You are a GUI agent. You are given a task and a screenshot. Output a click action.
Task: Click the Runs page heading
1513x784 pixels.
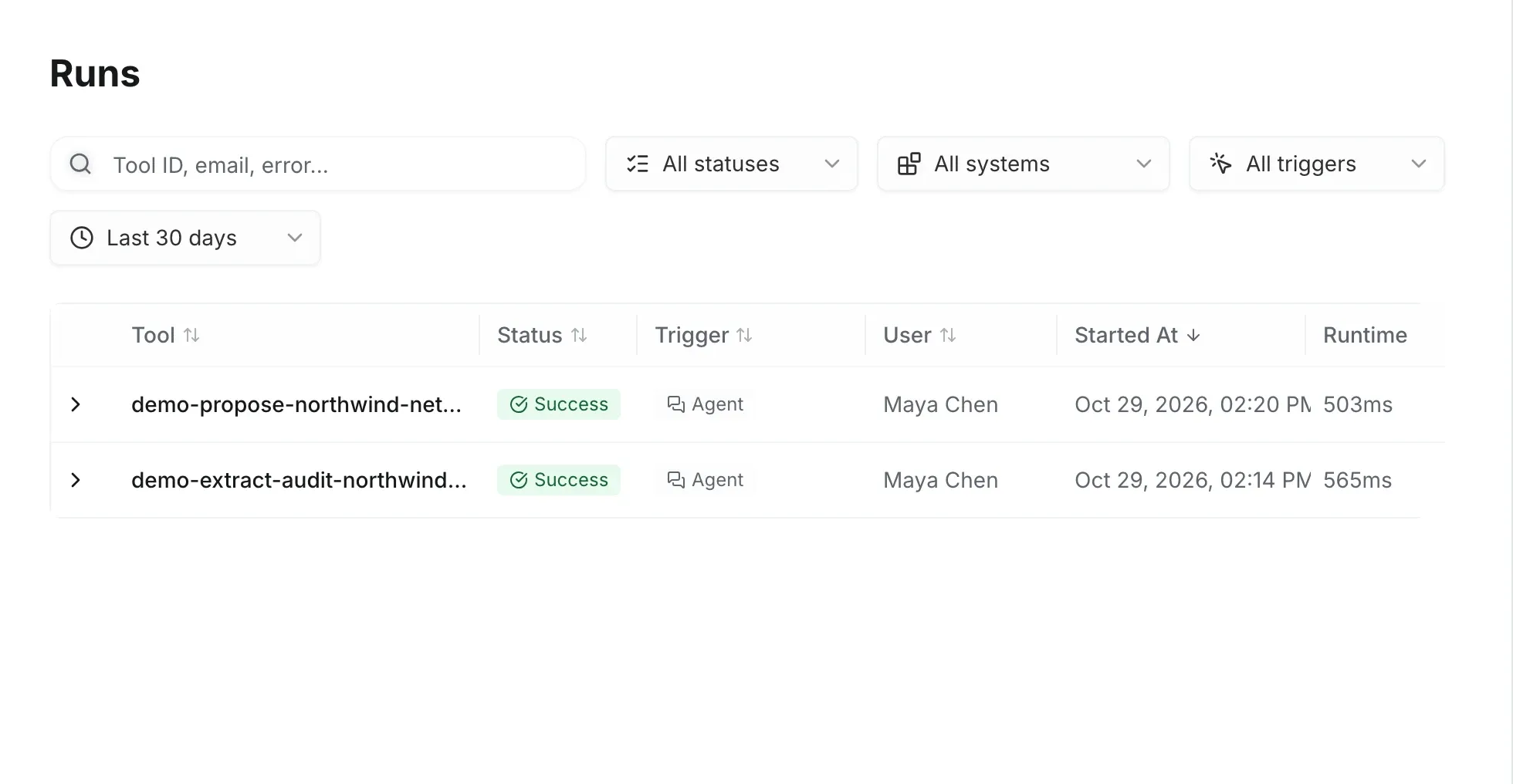pos(95,74)
